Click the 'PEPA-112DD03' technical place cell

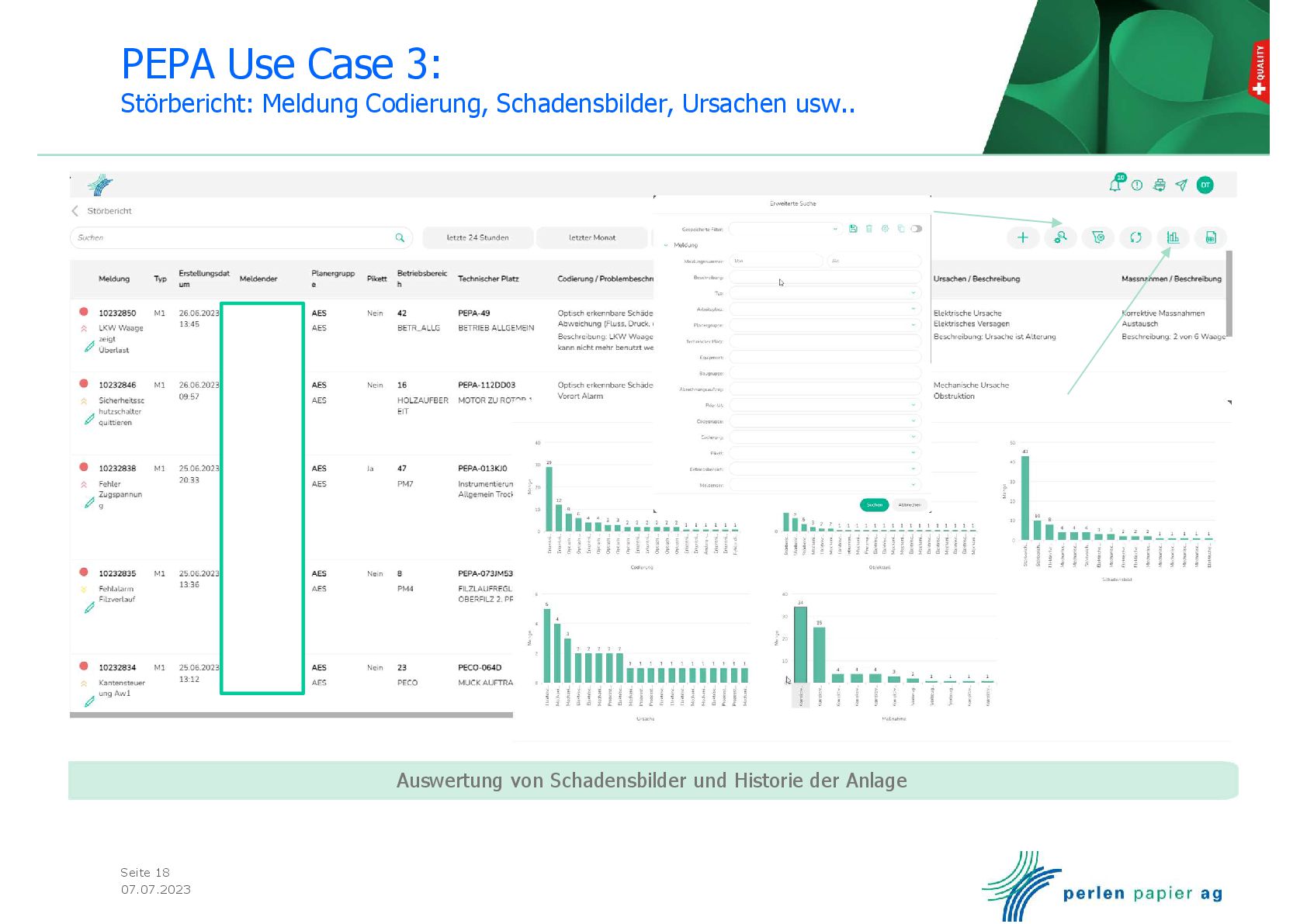[487, 386]
